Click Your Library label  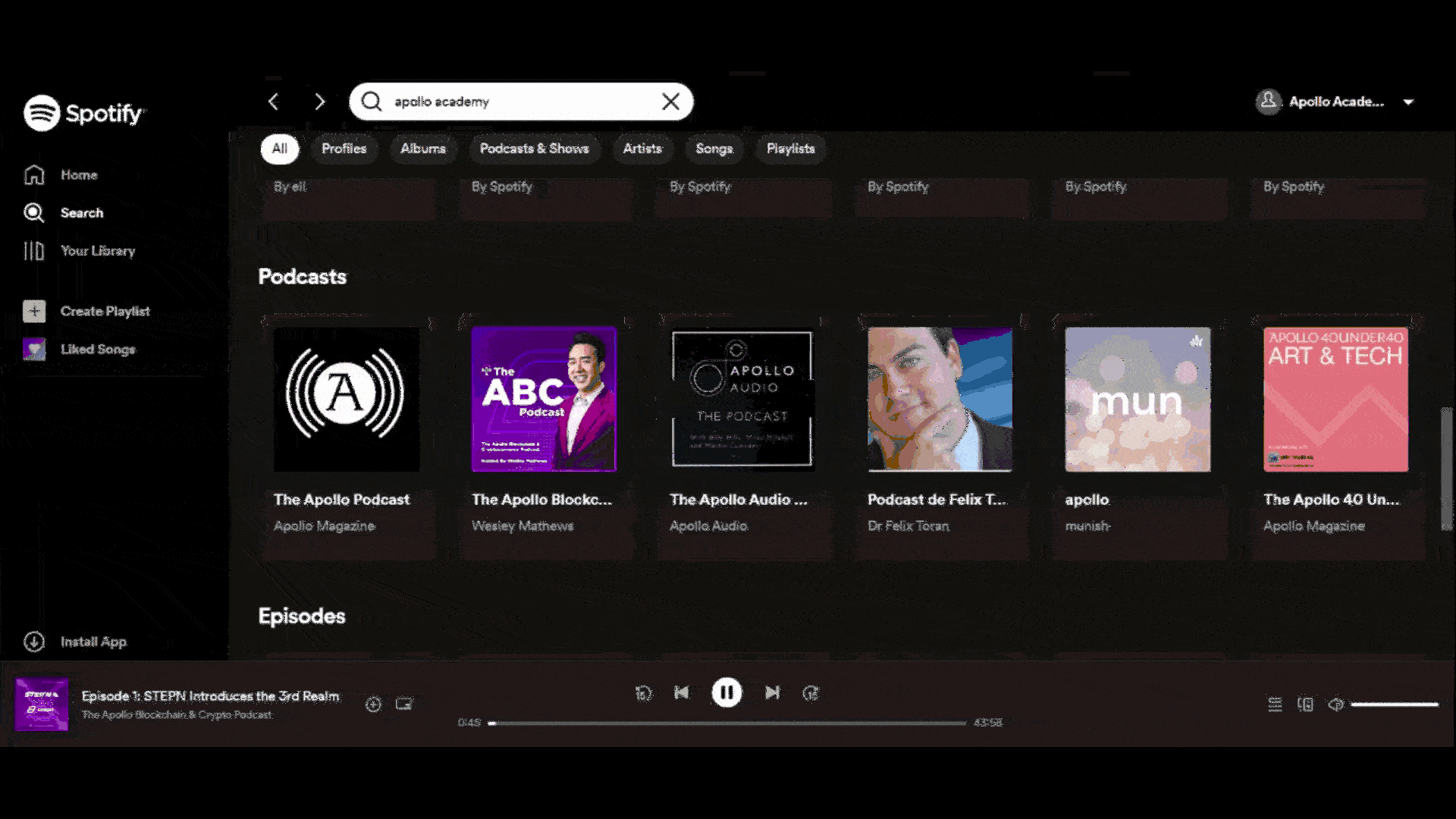click(98, 251)
